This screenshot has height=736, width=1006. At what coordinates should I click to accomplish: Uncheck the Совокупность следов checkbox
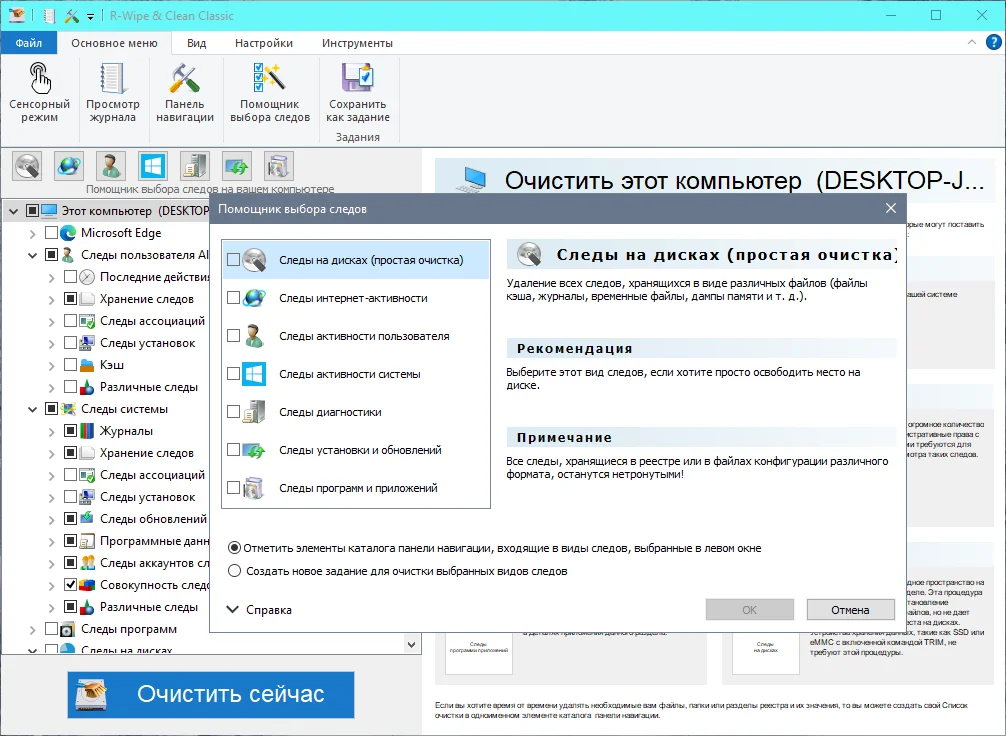point(71,585)
